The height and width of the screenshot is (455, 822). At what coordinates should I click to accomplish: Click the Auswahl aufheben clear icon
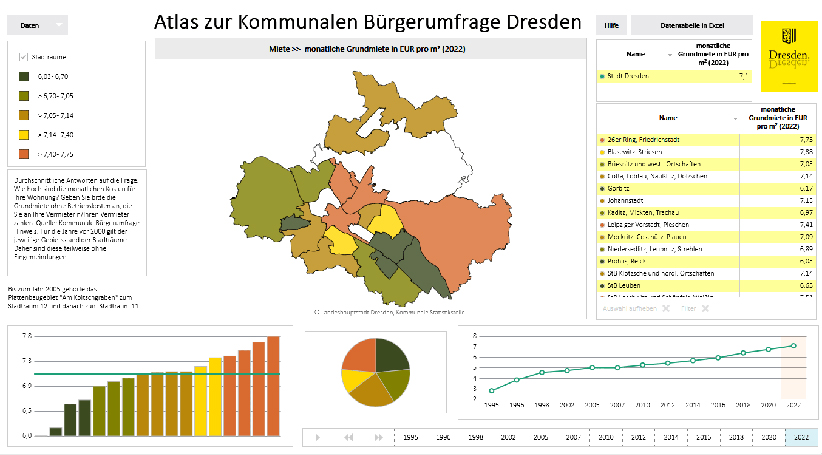(x=665, y=308)
